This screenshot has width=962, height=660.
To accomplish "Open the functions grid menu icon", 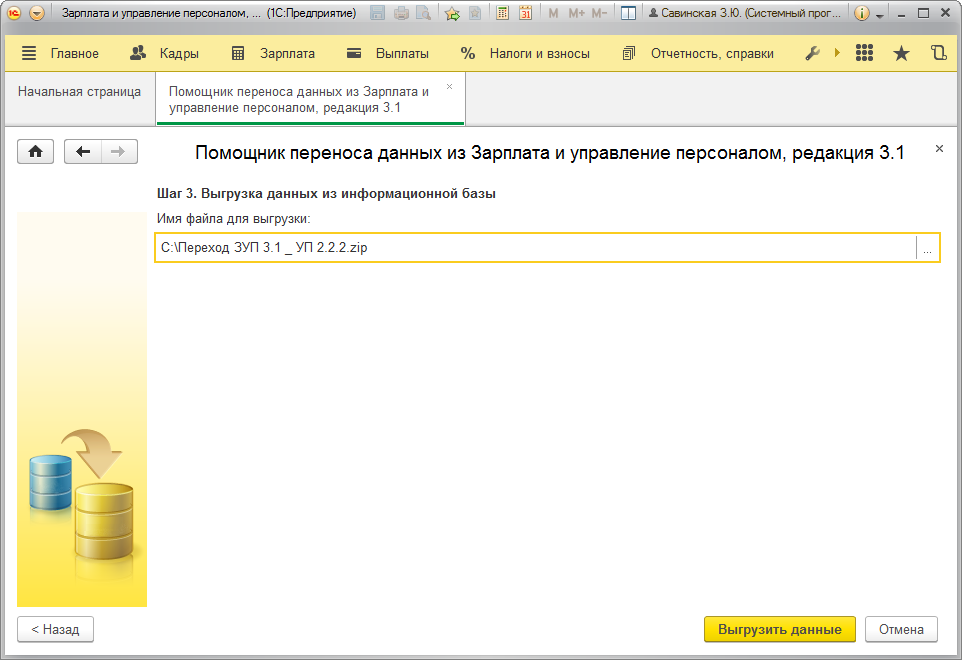I will tap(865, 53).
